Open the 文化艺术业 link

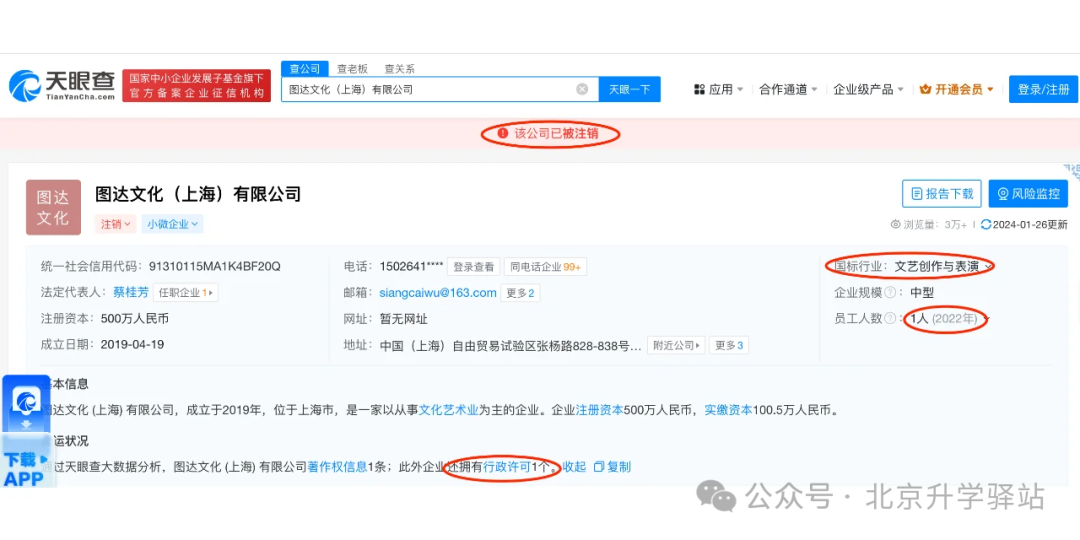pyautogui.click(x=448, y=410)
